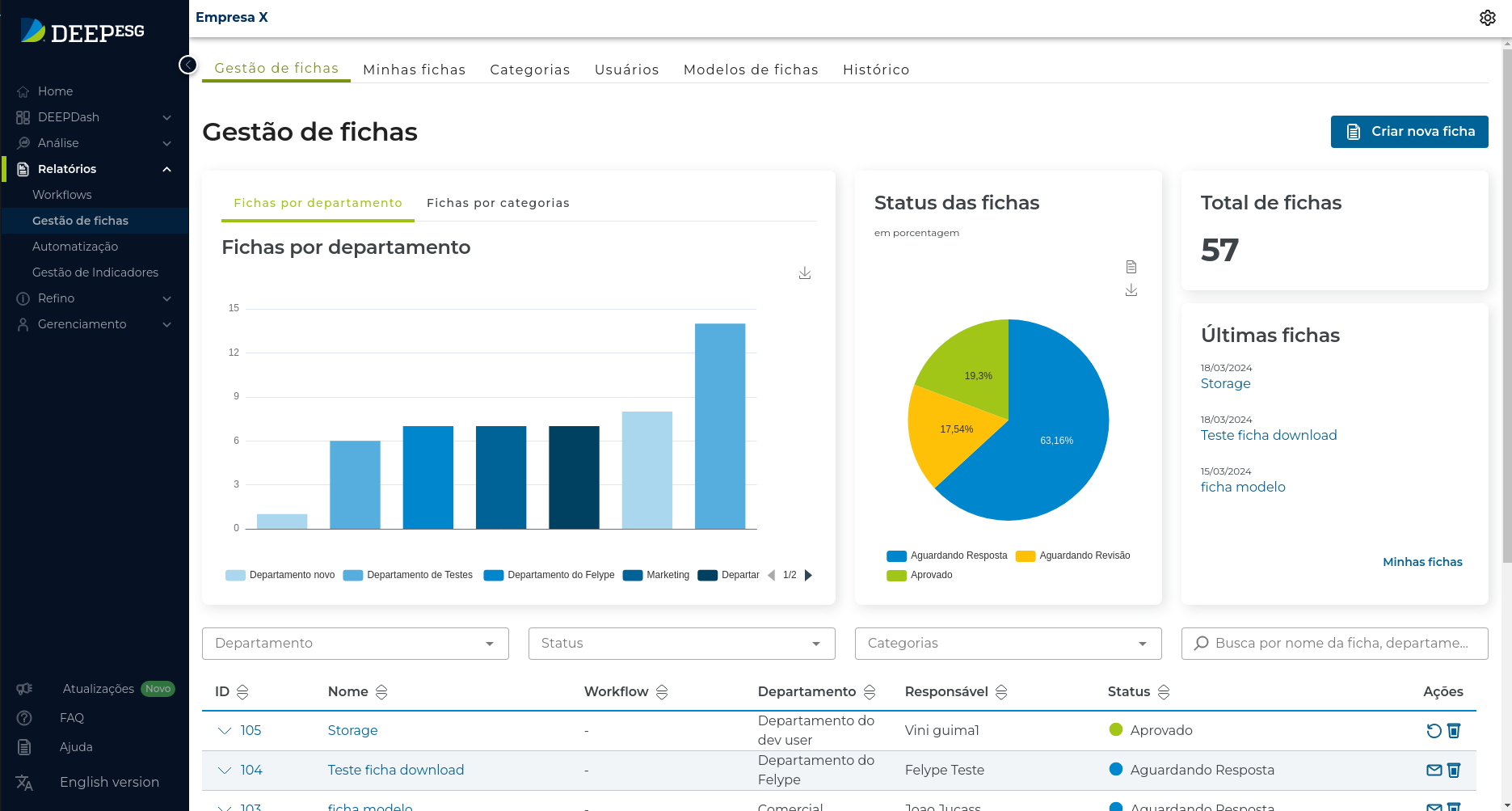Image resolution: width=1512 pixels, height=811 pixels.
Task: Open settings gear icon in header
Action: pyautogui.click(x=1487, y=18)
